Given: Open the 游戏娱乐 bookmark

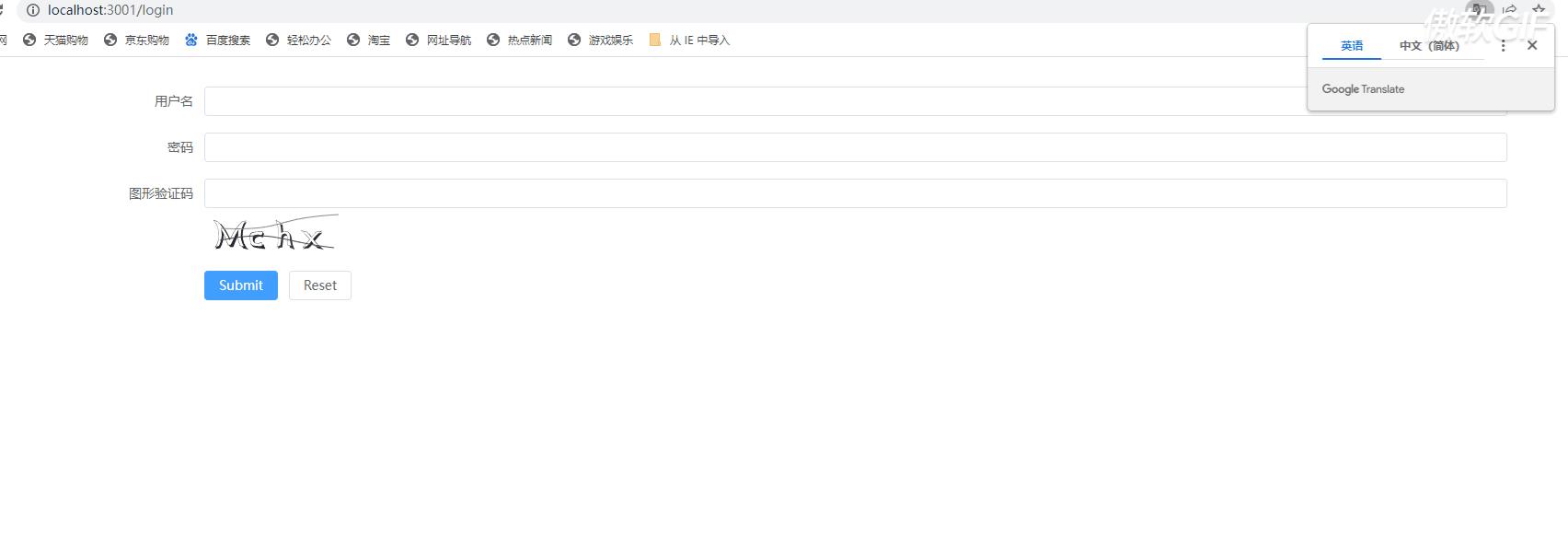Looking at the screenshot, I should (600, 41).
